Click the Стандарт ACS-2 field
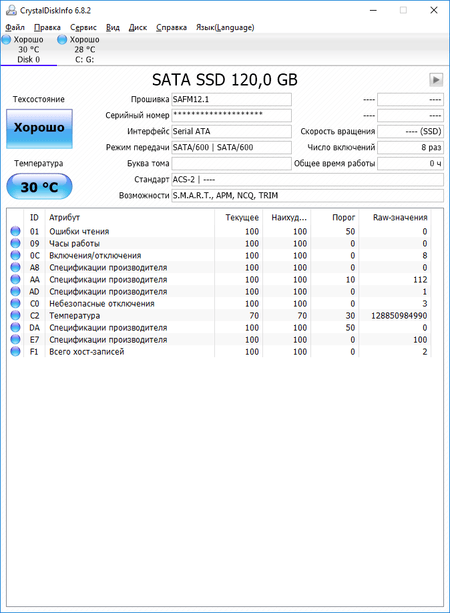The height and width of the screenshot is (613, 450). pos(308,179)
